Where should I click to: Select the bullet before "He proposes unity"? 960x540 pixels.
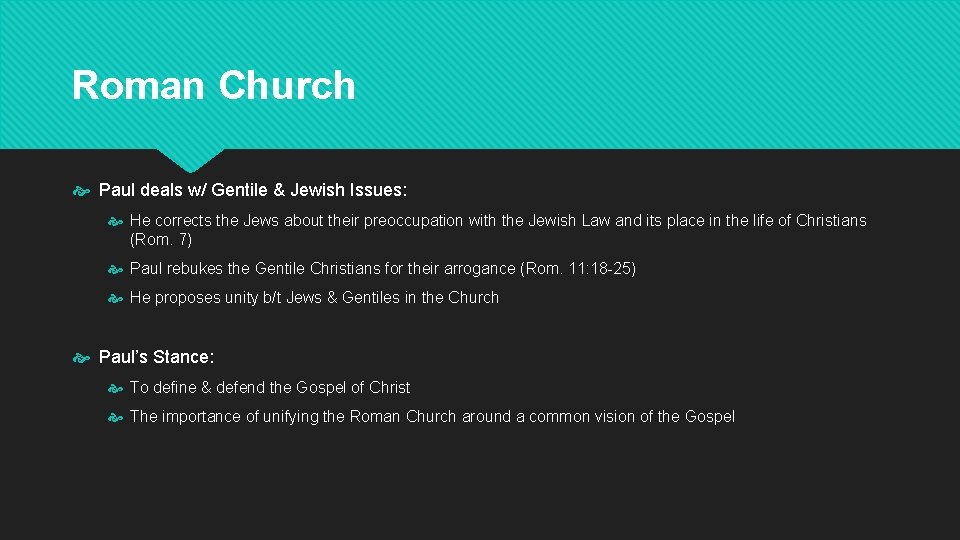pos(116,298)
